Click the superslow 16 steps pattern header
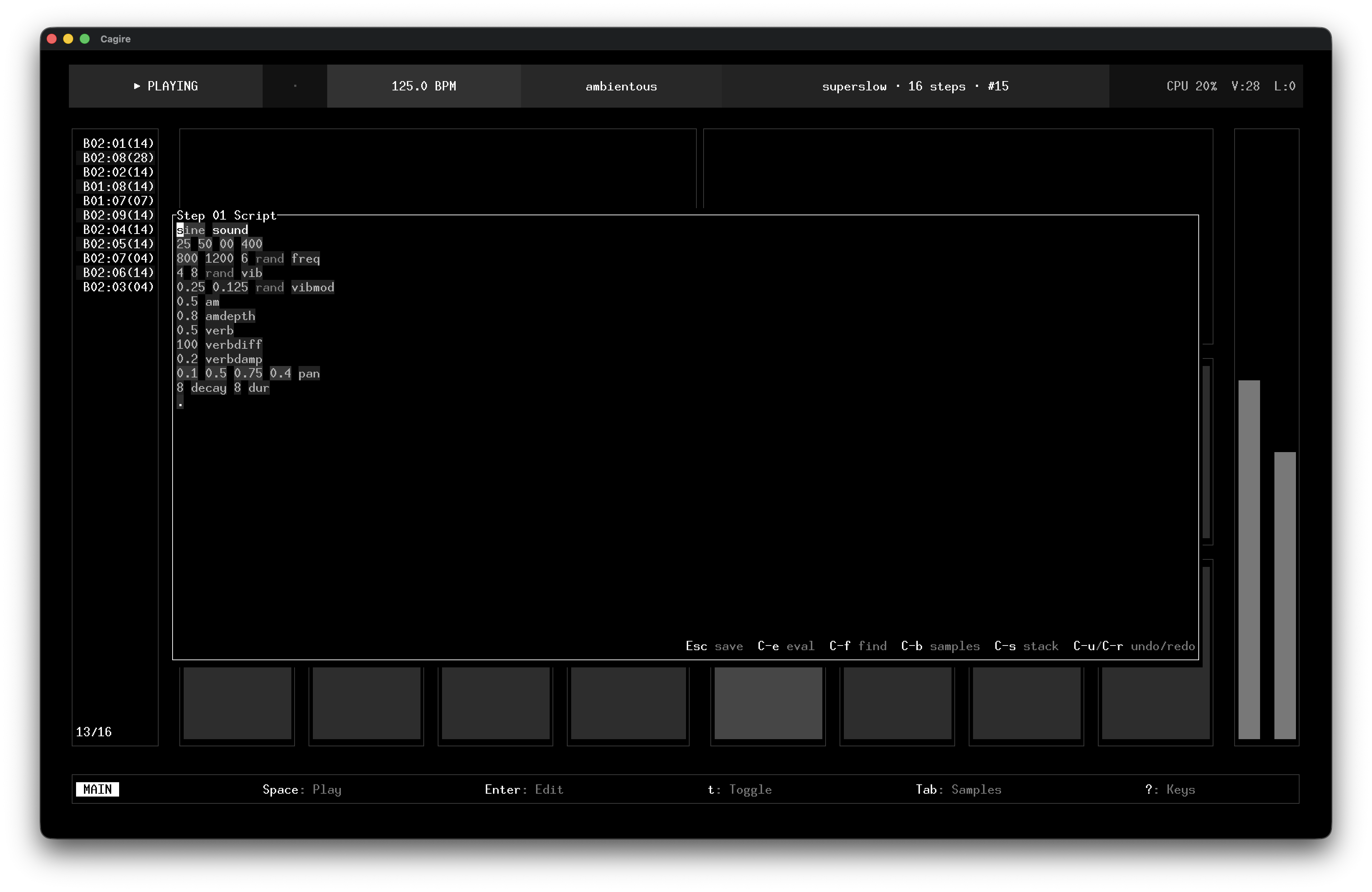 point(914,86)
